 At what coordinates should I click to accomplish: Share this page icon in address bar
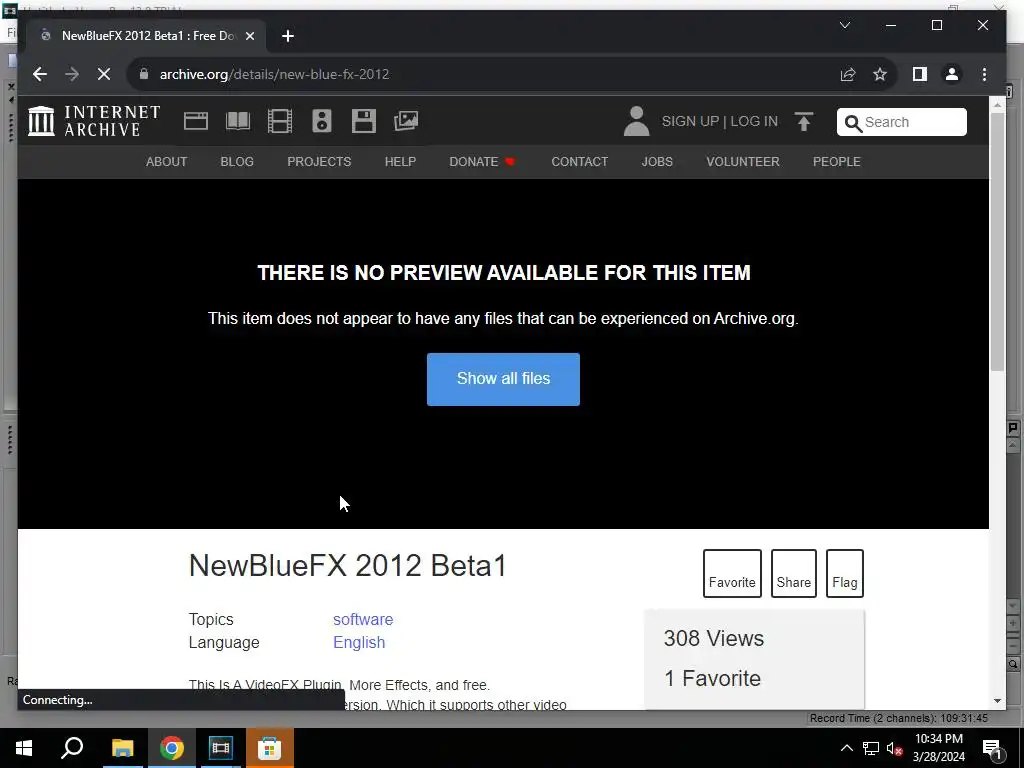[x=848, y=74]
